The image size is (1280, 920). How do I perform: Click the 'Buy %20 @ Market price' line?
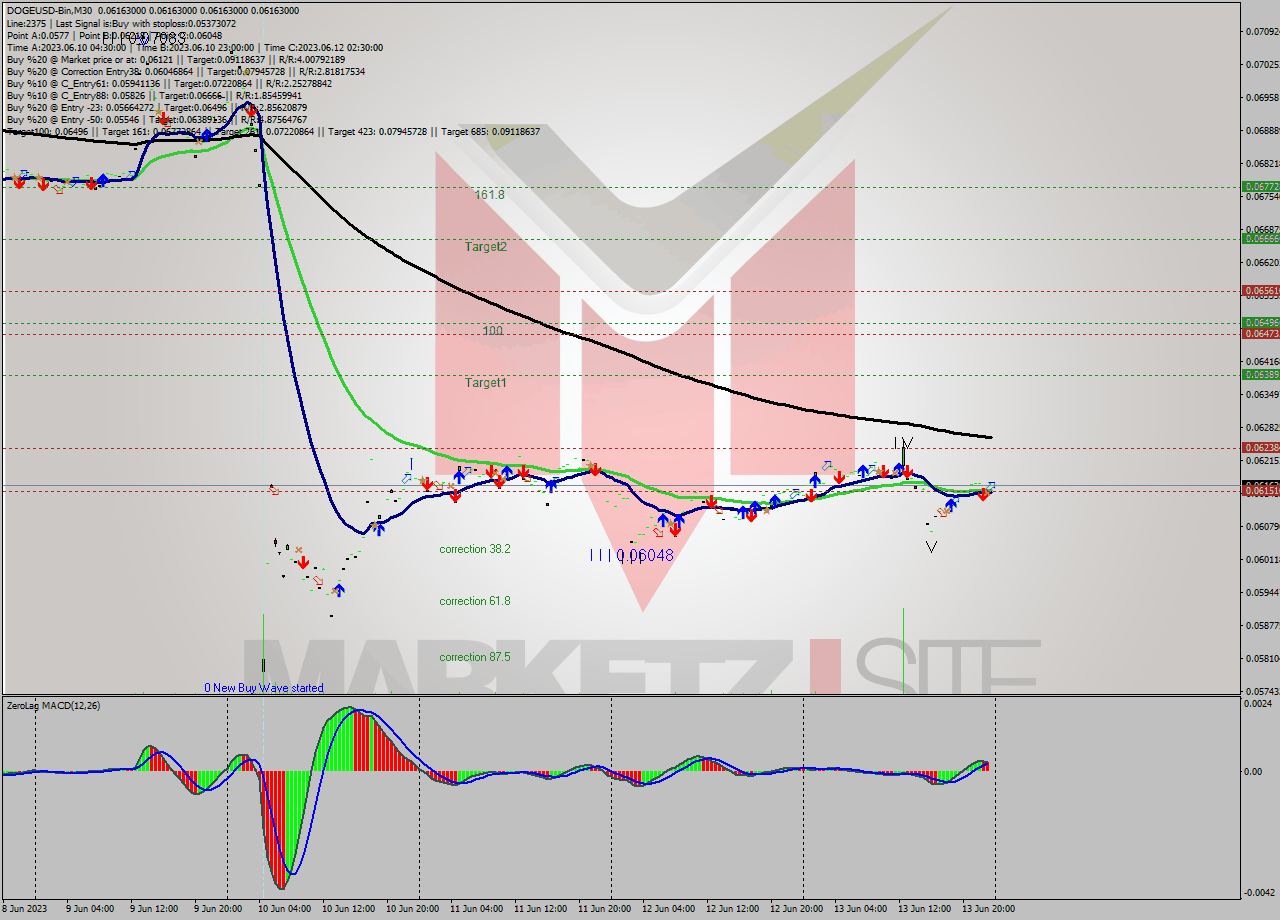(x=175, y=59)
